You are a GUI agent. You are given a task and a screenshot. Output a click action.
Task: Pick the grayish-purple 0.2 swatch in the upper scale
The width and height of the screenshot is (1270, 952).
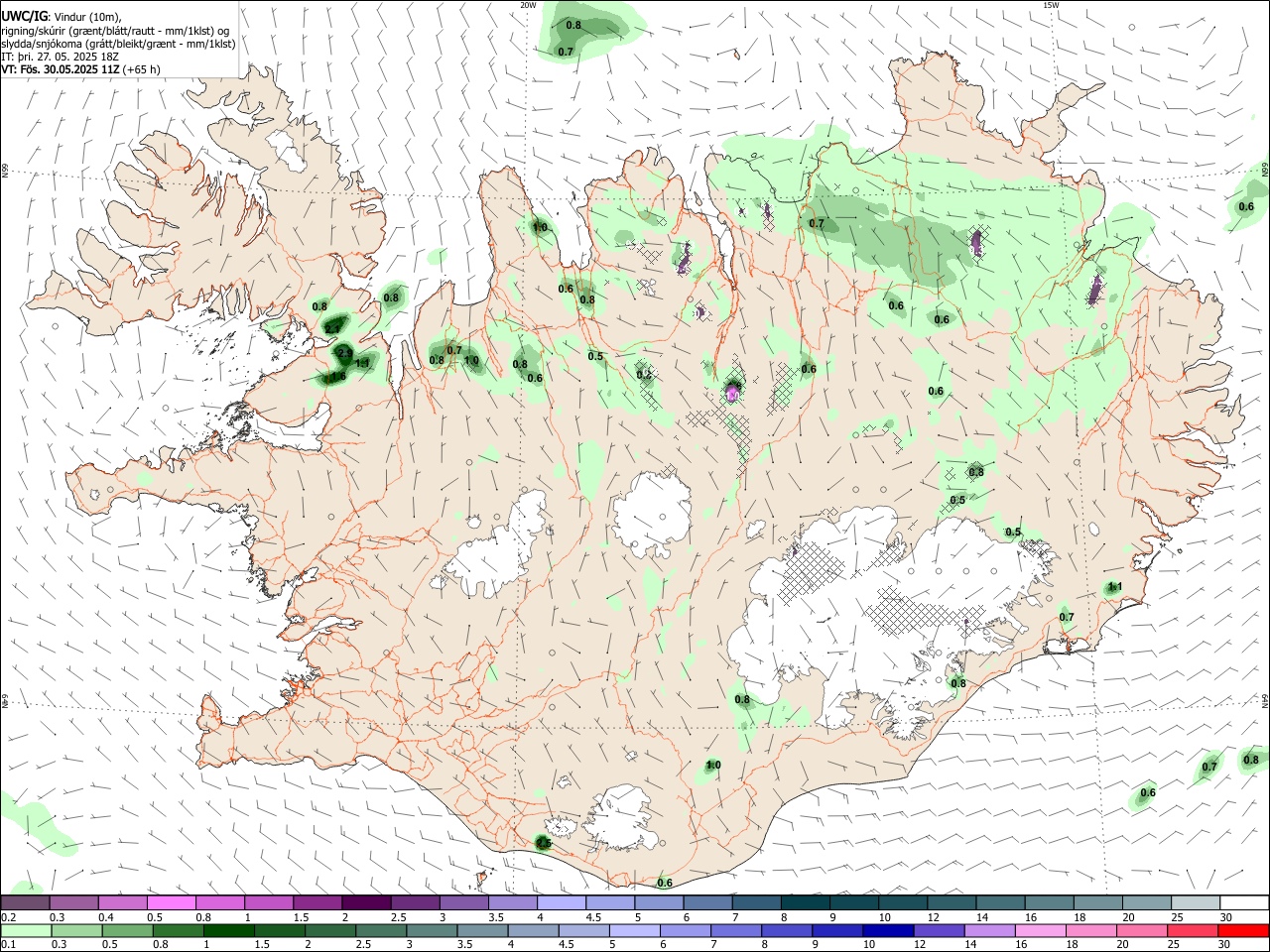(26, 902)
